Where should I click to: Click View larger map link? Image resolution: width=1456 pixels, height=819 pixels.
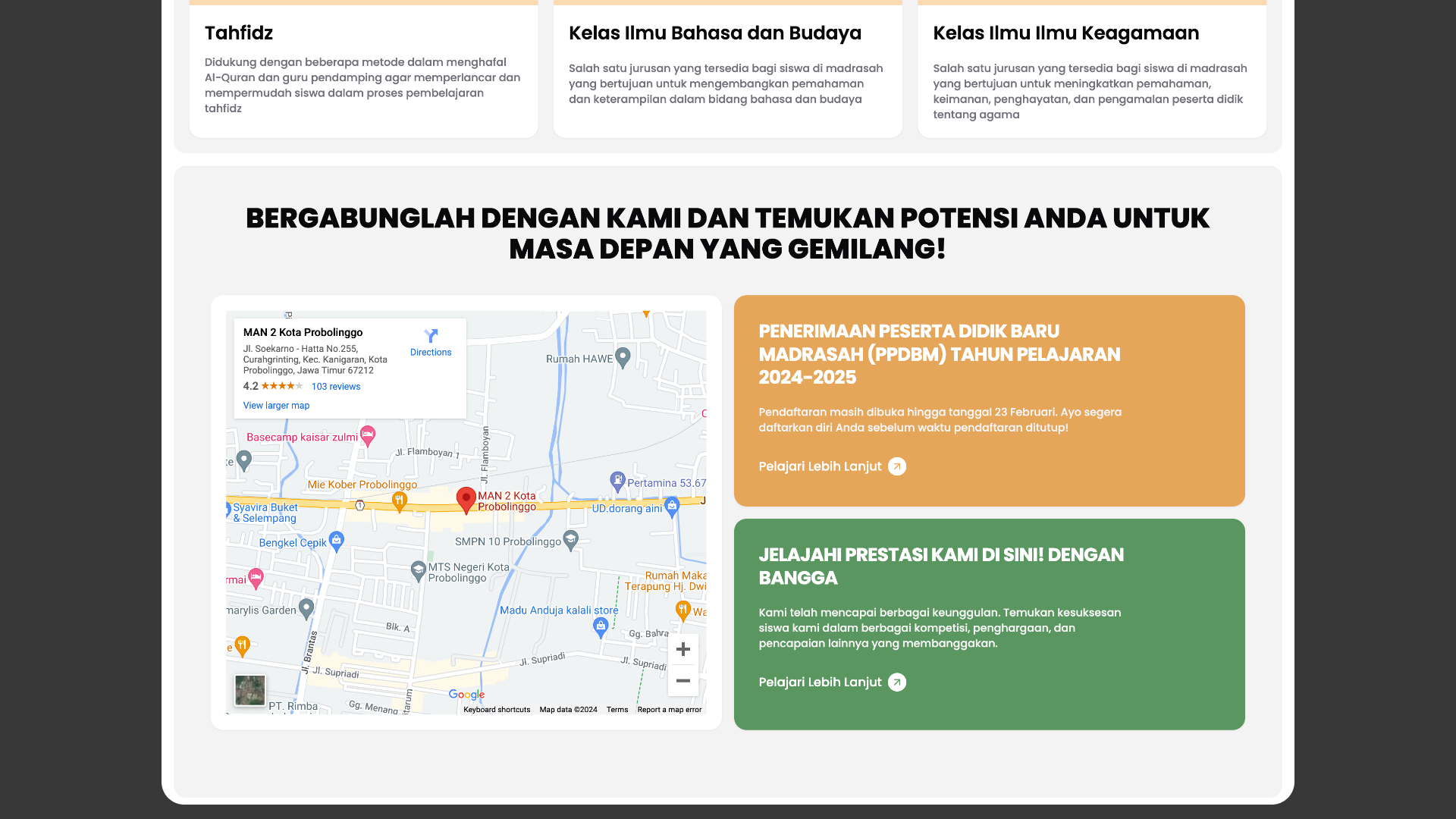(276, 406)
